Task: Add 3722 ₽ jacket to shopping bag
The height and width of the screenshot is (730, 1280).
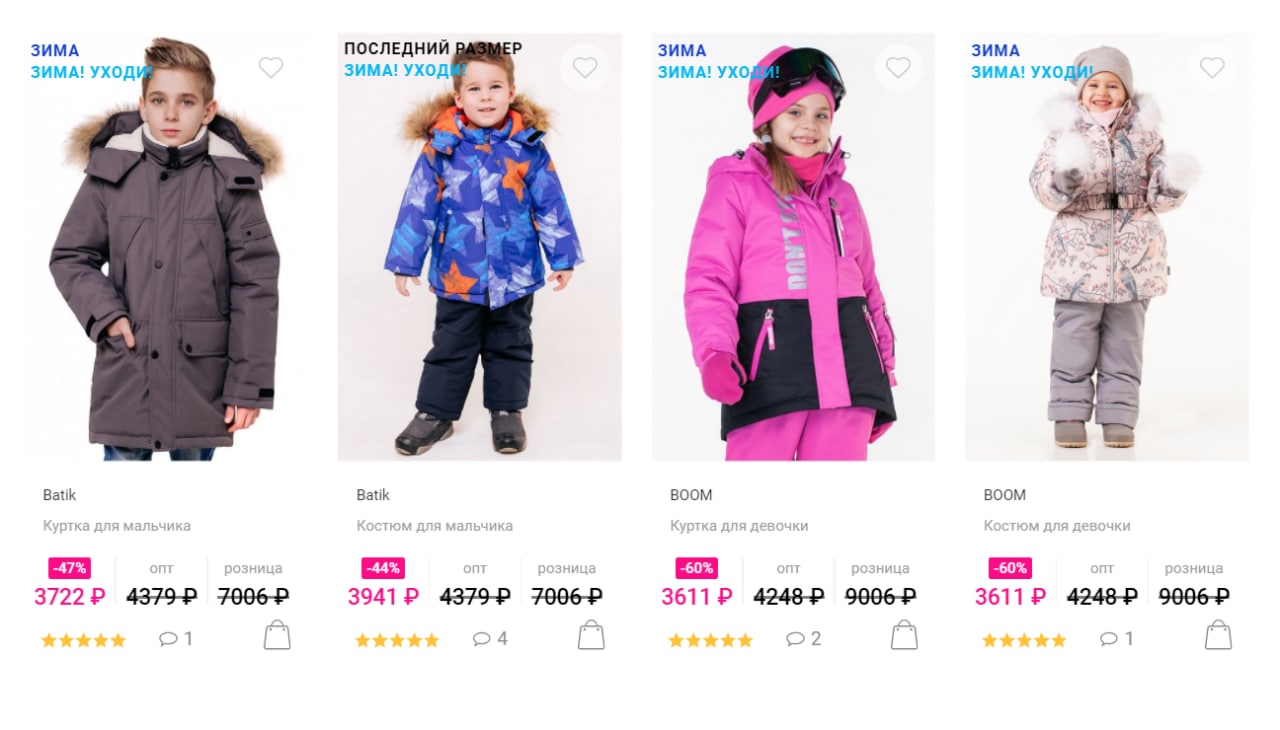Action: pos(277,635)
